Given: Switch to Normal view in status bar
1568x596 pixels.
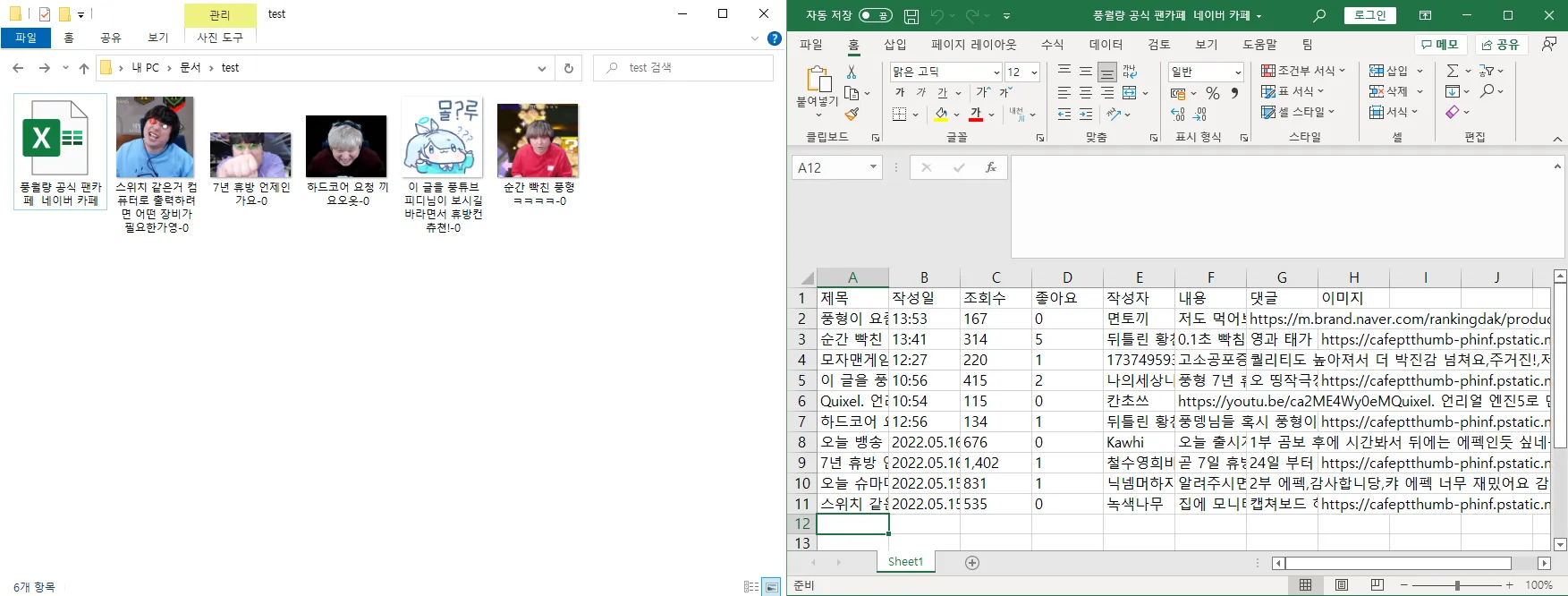Looking at the screenshot, I should 1306,585.
